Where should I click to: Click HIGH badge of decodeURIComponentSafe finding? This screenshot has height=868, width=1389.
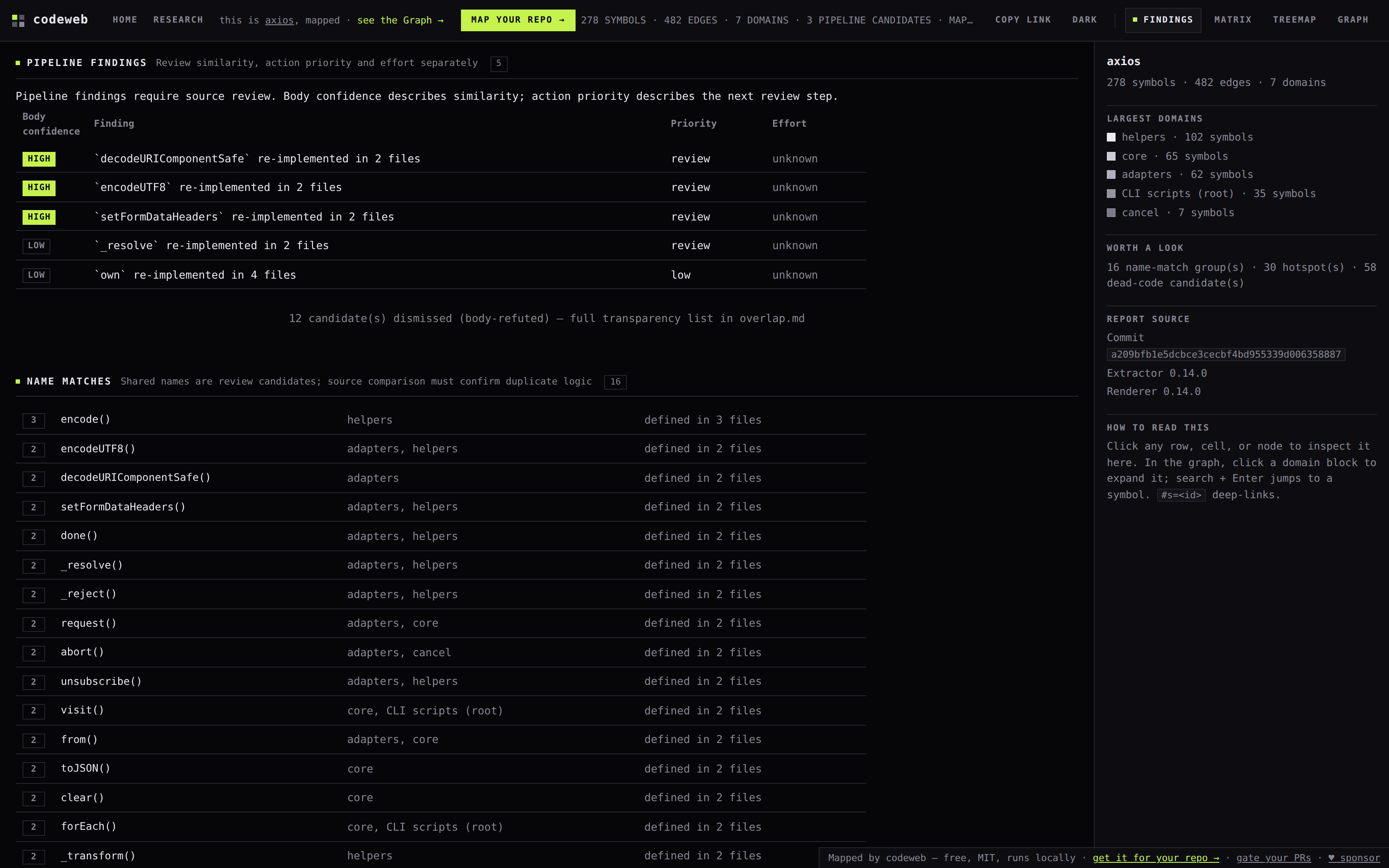[x=39, y=158]
